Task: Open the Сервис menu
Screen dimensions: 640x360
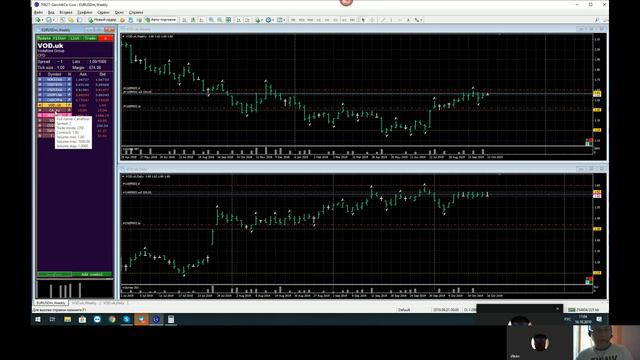Action: click(103, 12)
